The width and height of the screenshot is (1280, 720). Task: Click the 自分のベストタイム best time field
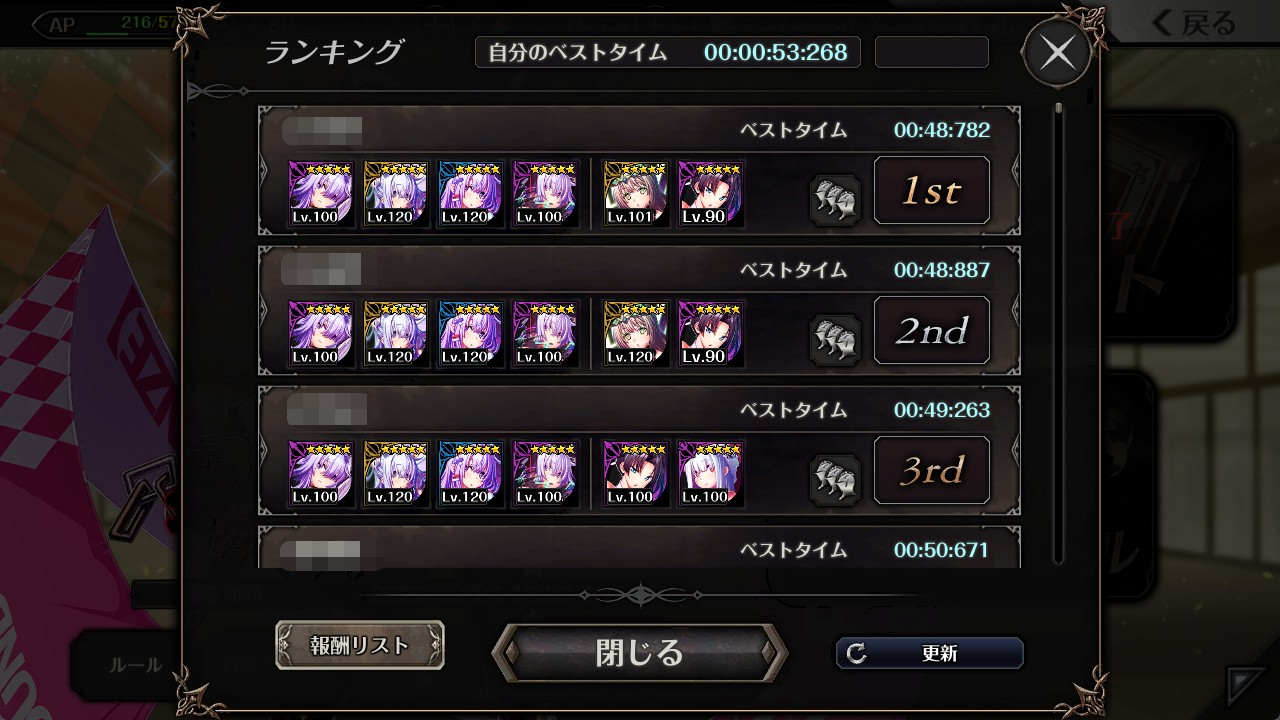tap(667, 52)
